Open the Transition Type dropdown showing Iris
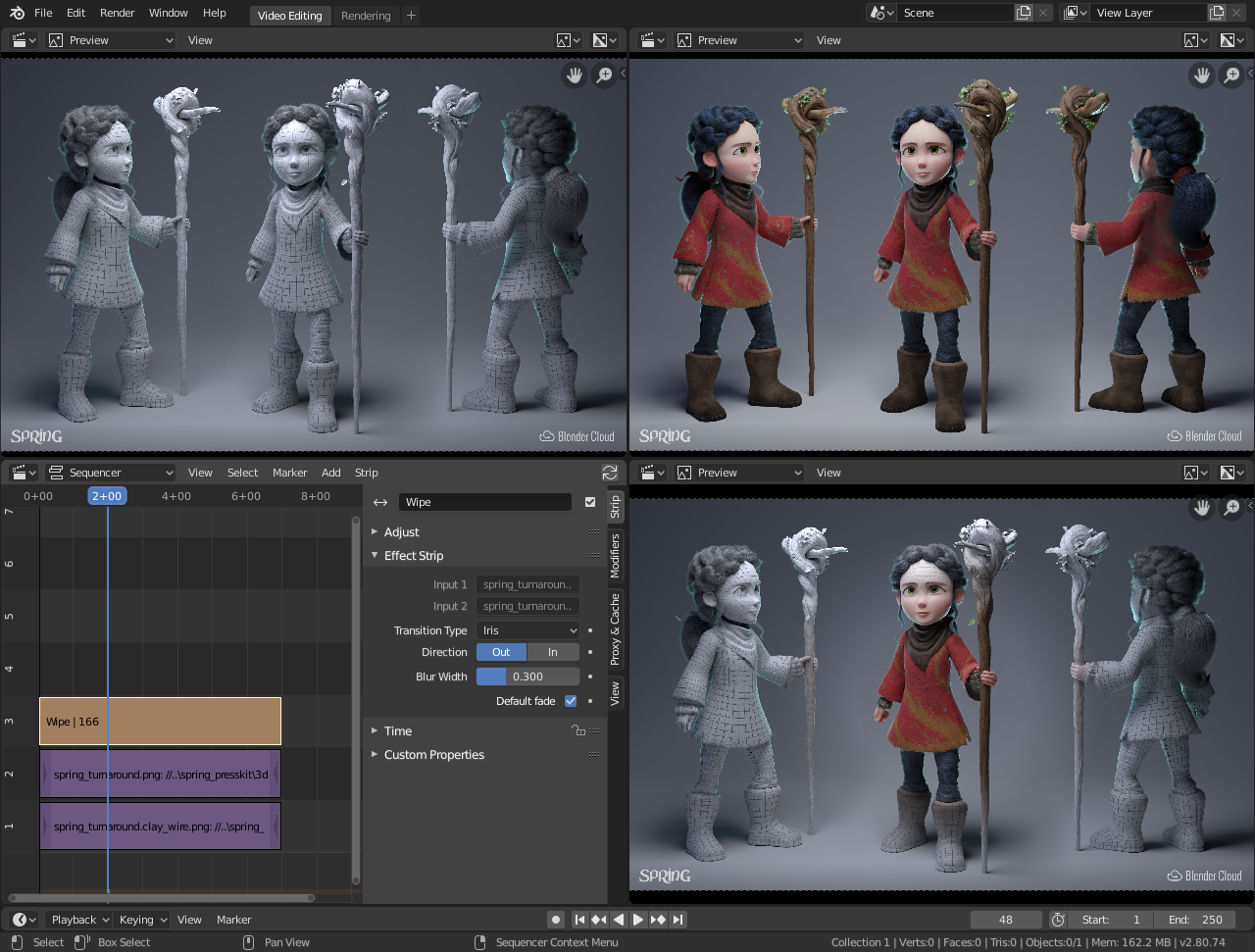 point(527,629)
